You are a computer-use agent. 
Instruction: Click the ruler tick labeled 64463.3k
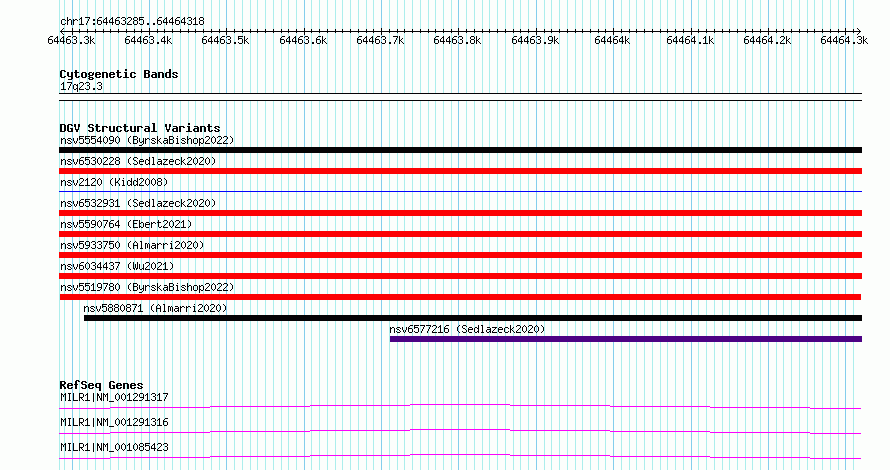coord(71,41)
